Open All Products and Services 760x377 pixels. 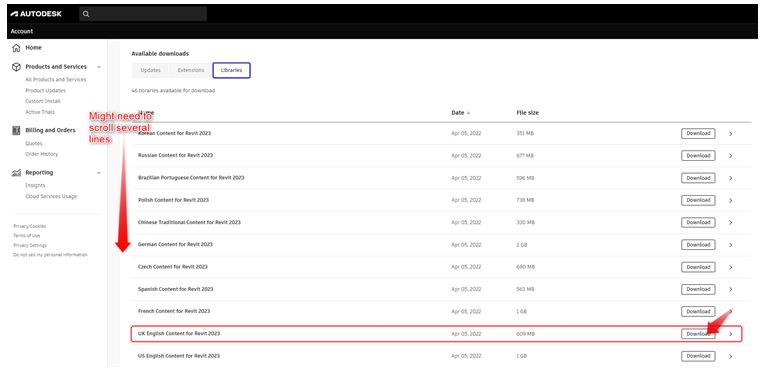[56, 79]
